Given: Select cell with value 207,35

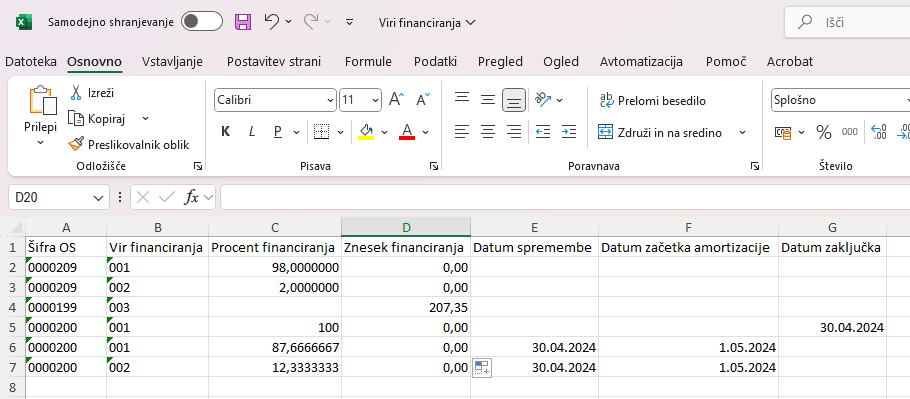Looking at the screenshot, I should (406, 307).
